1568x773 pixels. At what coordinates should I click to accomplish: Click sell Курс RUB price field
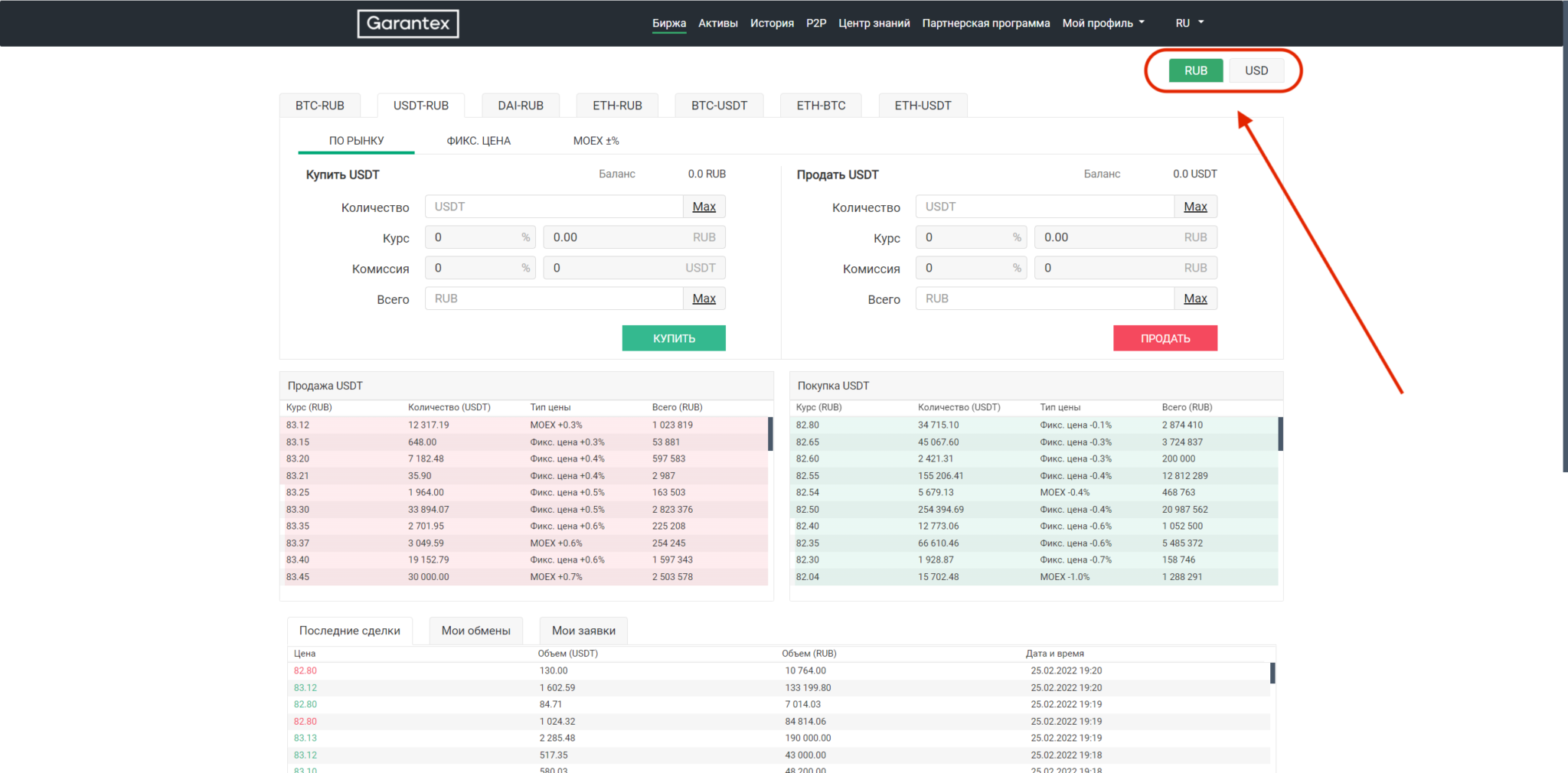1125,237
